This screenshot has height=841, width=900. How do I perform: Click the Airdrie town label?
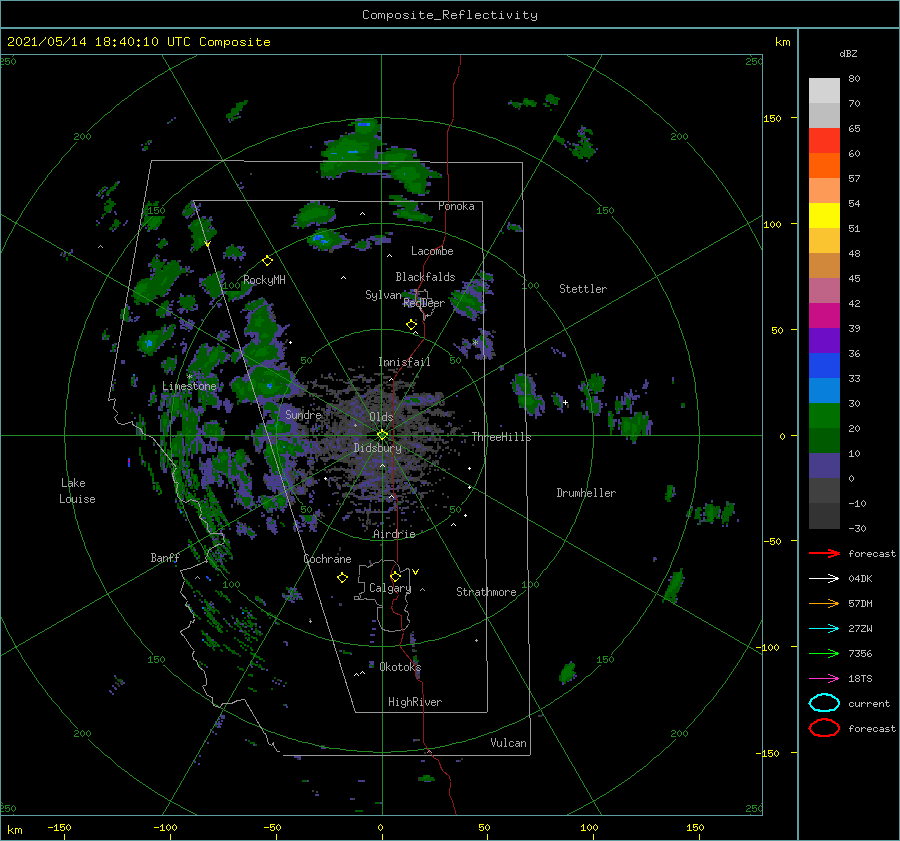[x=394, y=534]
